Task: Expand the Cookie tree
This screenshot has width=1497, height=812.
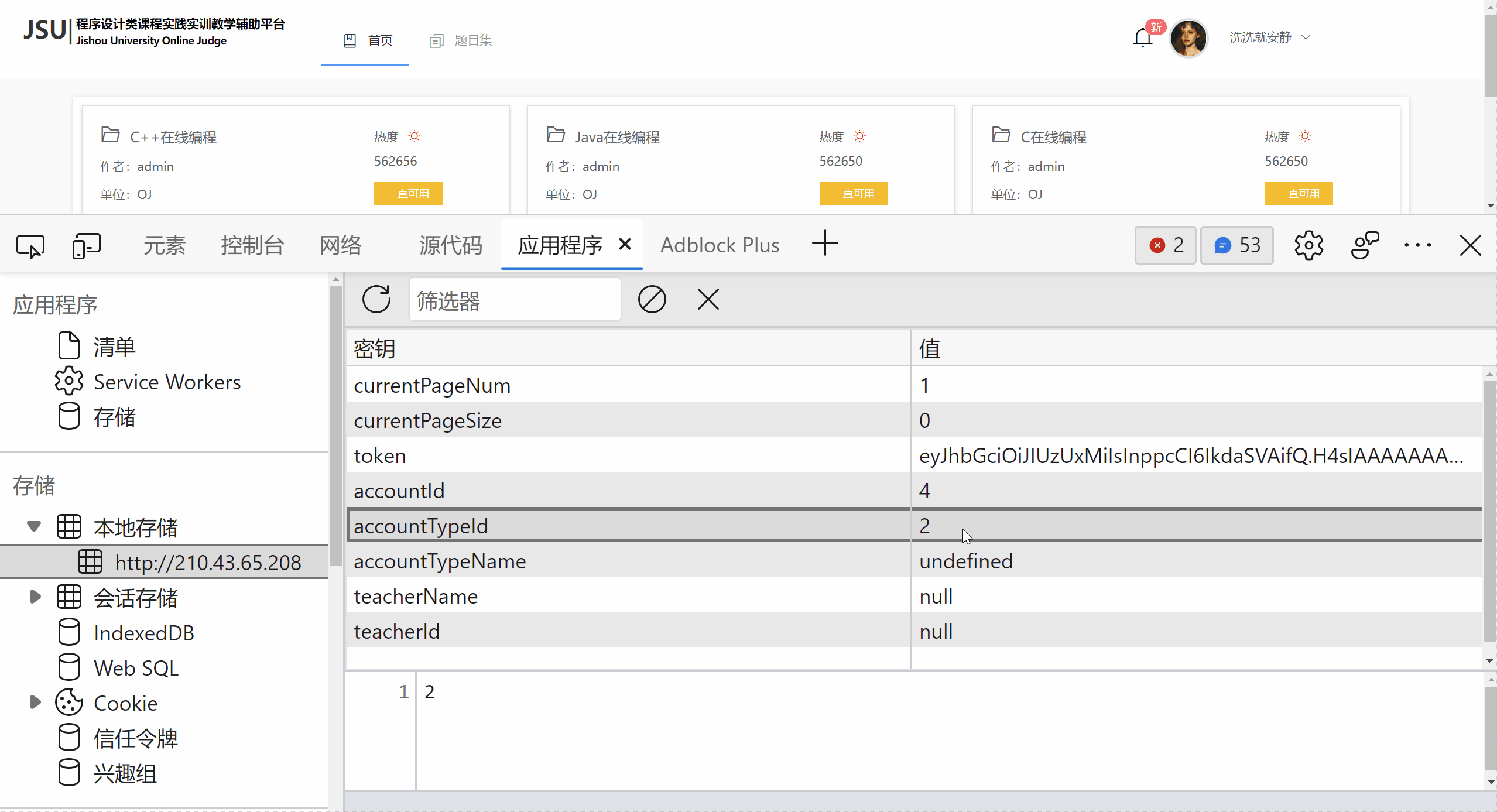Action: (35, 703)
